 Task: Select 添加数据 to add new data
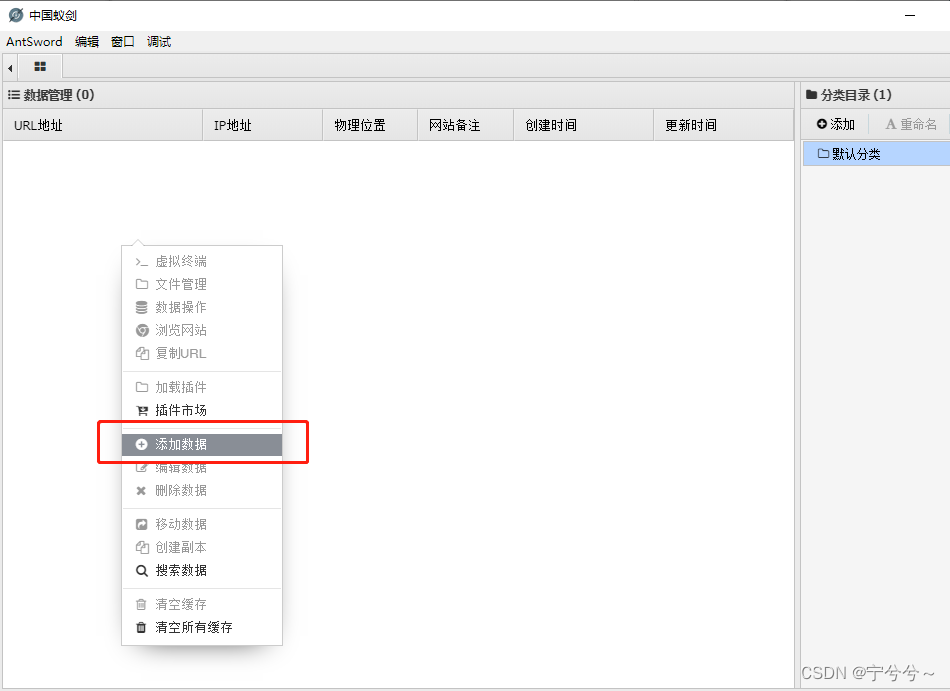click(185, 443)
